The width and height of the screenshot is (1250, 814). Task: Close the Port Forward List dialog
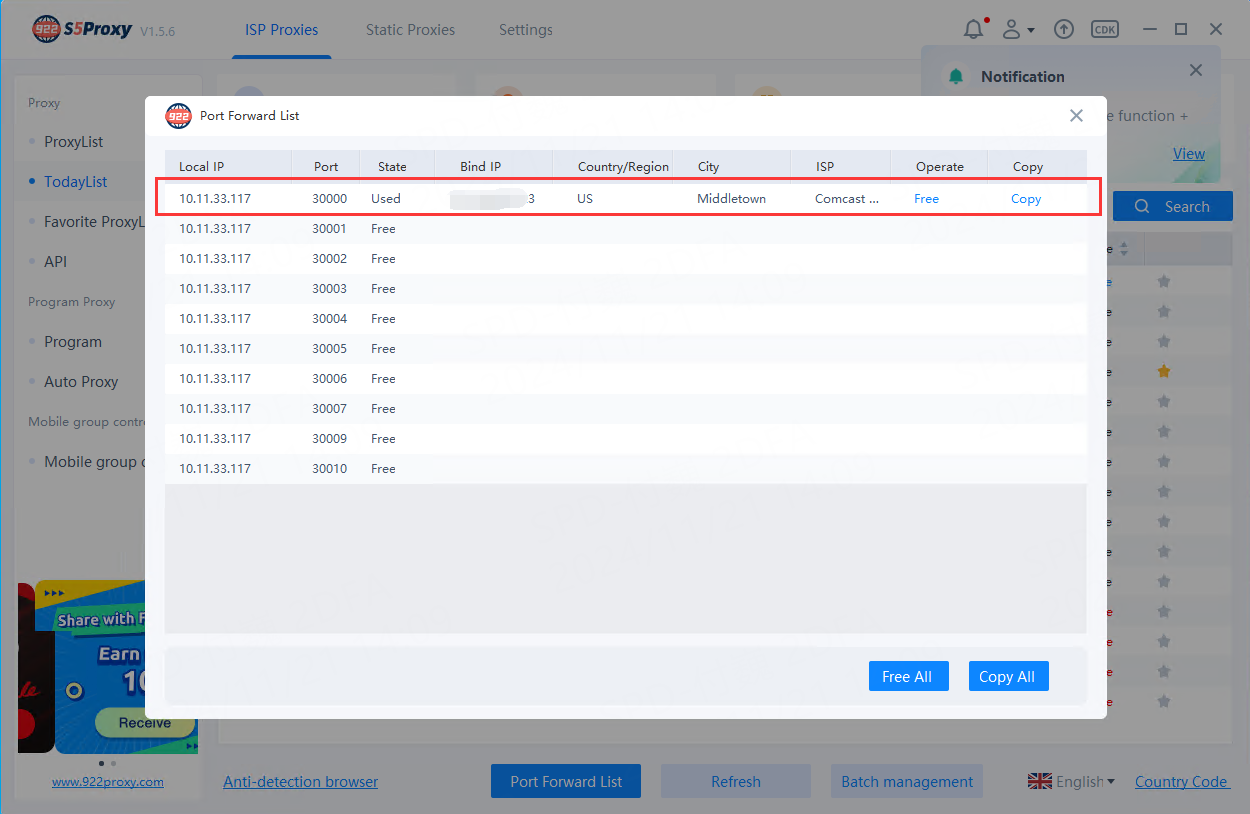[x=1076, y=116]
